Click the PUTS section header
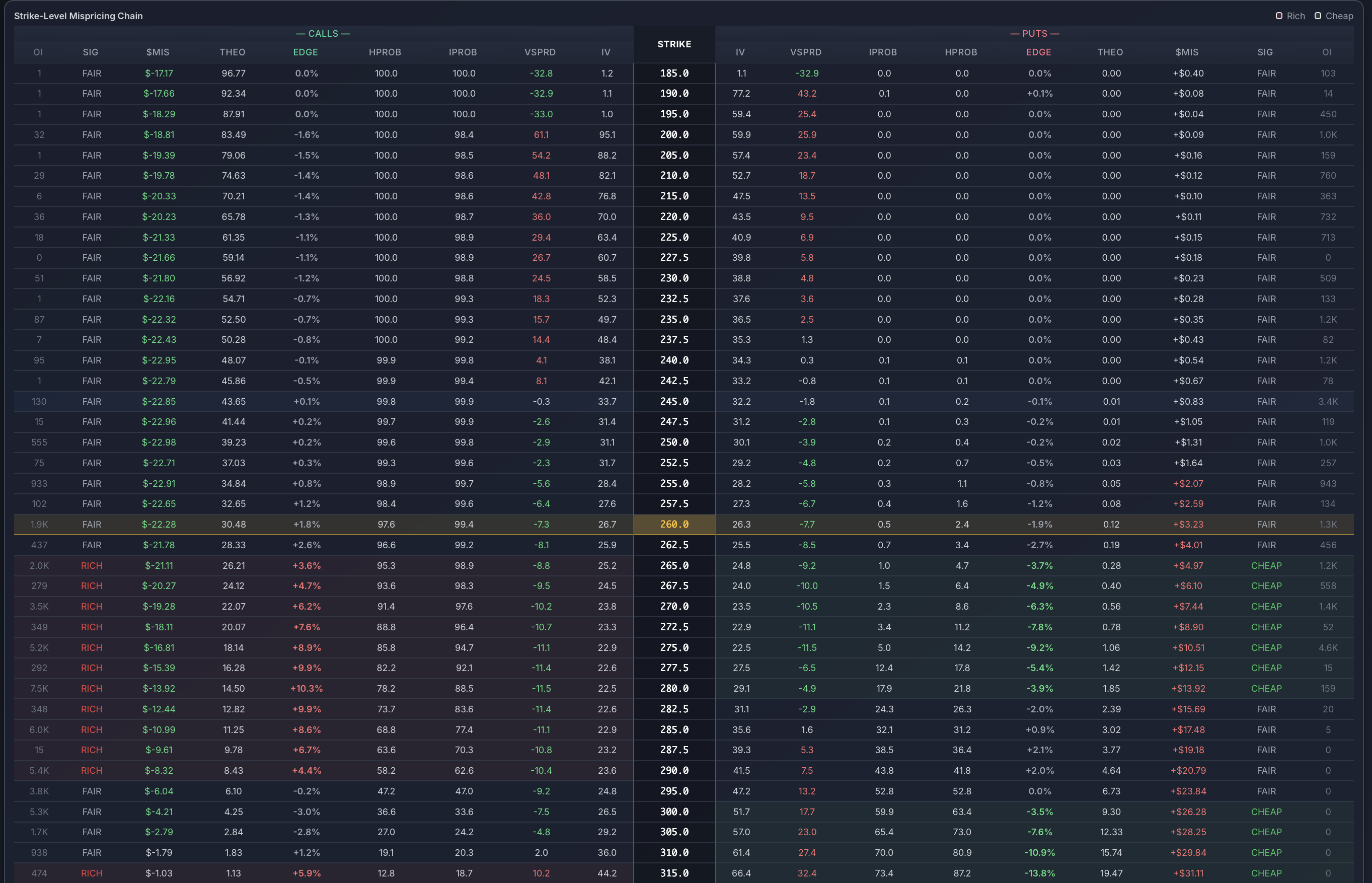 coord(1034,33)
